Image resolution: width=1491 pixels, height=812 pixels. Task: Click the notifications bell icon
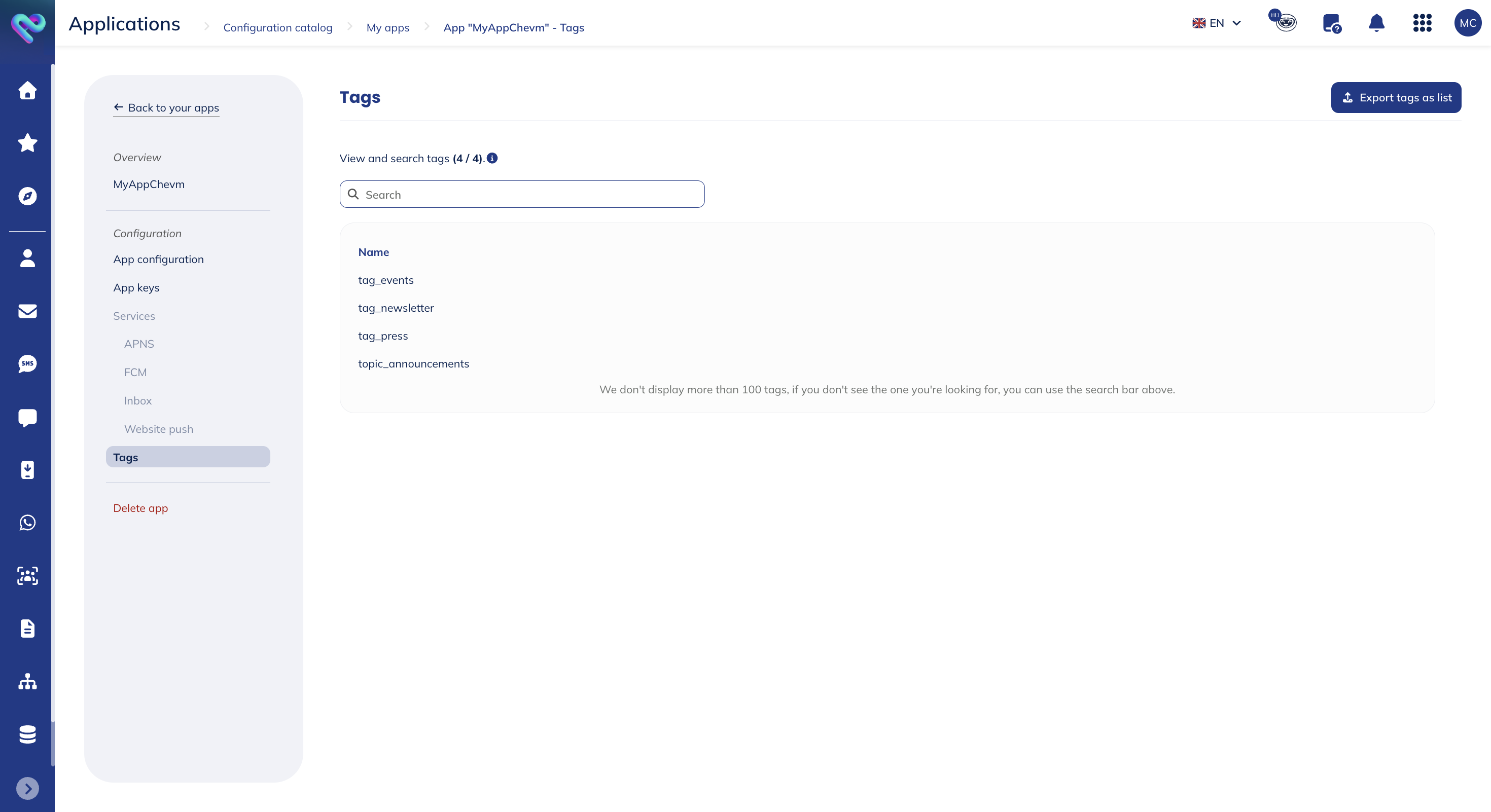[x=1376, y=23]
